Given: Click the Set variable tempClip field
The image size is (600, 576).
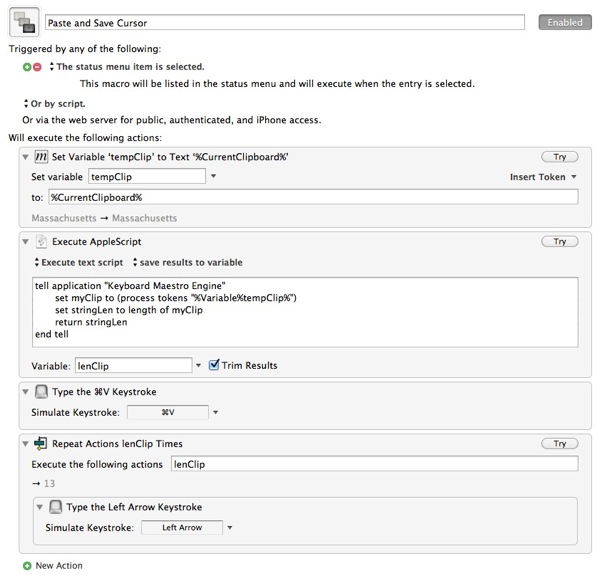Looking at the screenshot, I should click(x=147, y=176).
